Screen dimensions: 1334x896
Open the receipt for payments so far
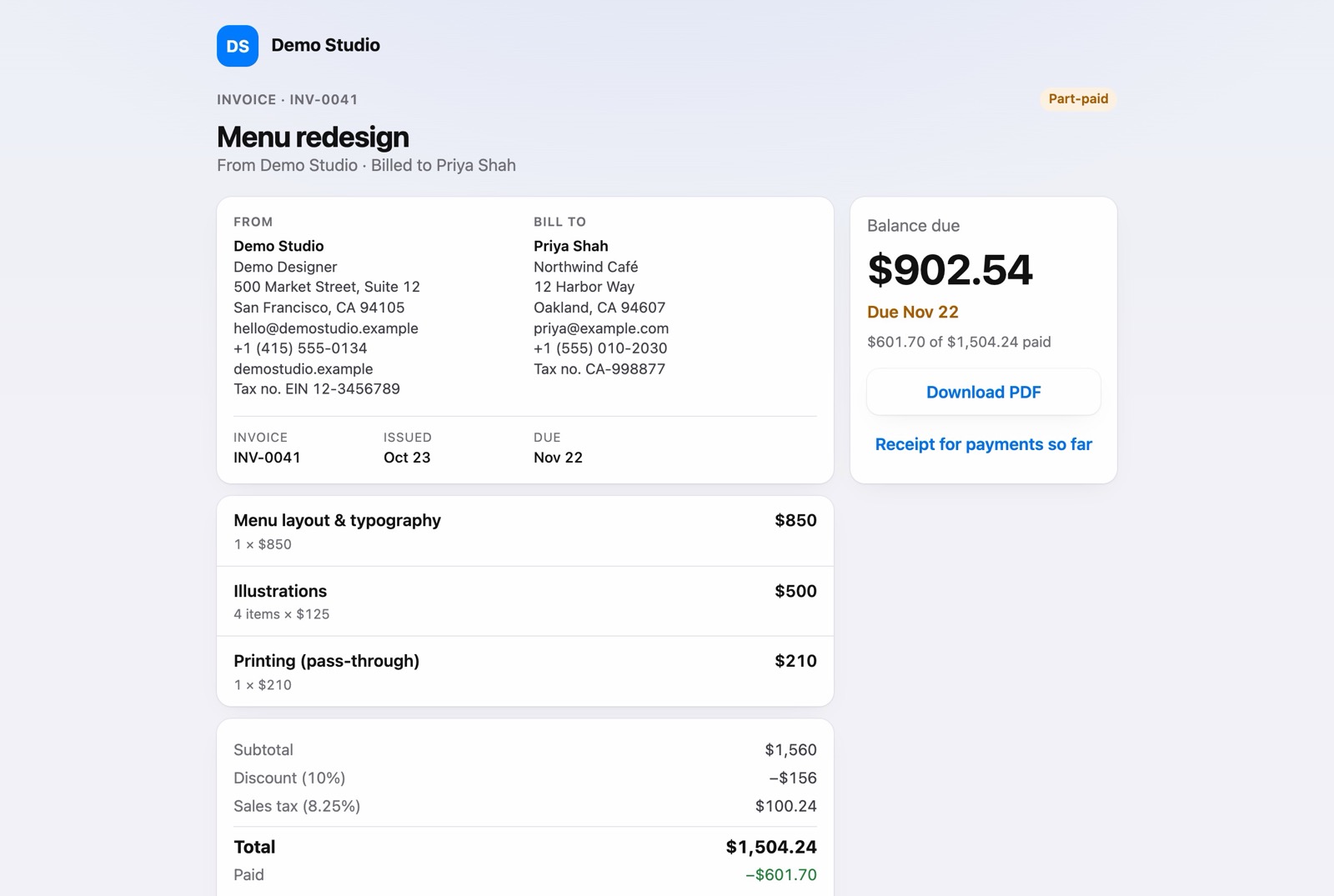click(x=984, y=444)
